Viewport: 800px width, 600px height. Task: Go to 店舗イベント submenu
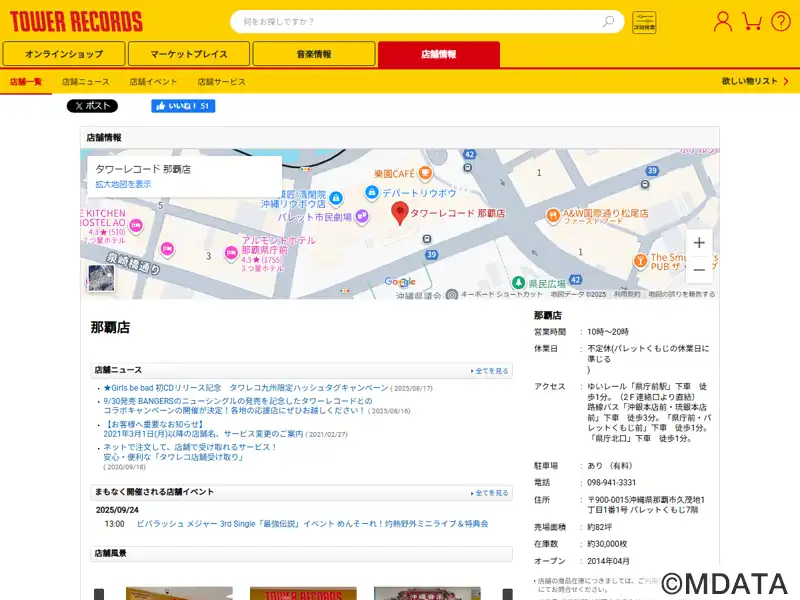tap(153, 82)
